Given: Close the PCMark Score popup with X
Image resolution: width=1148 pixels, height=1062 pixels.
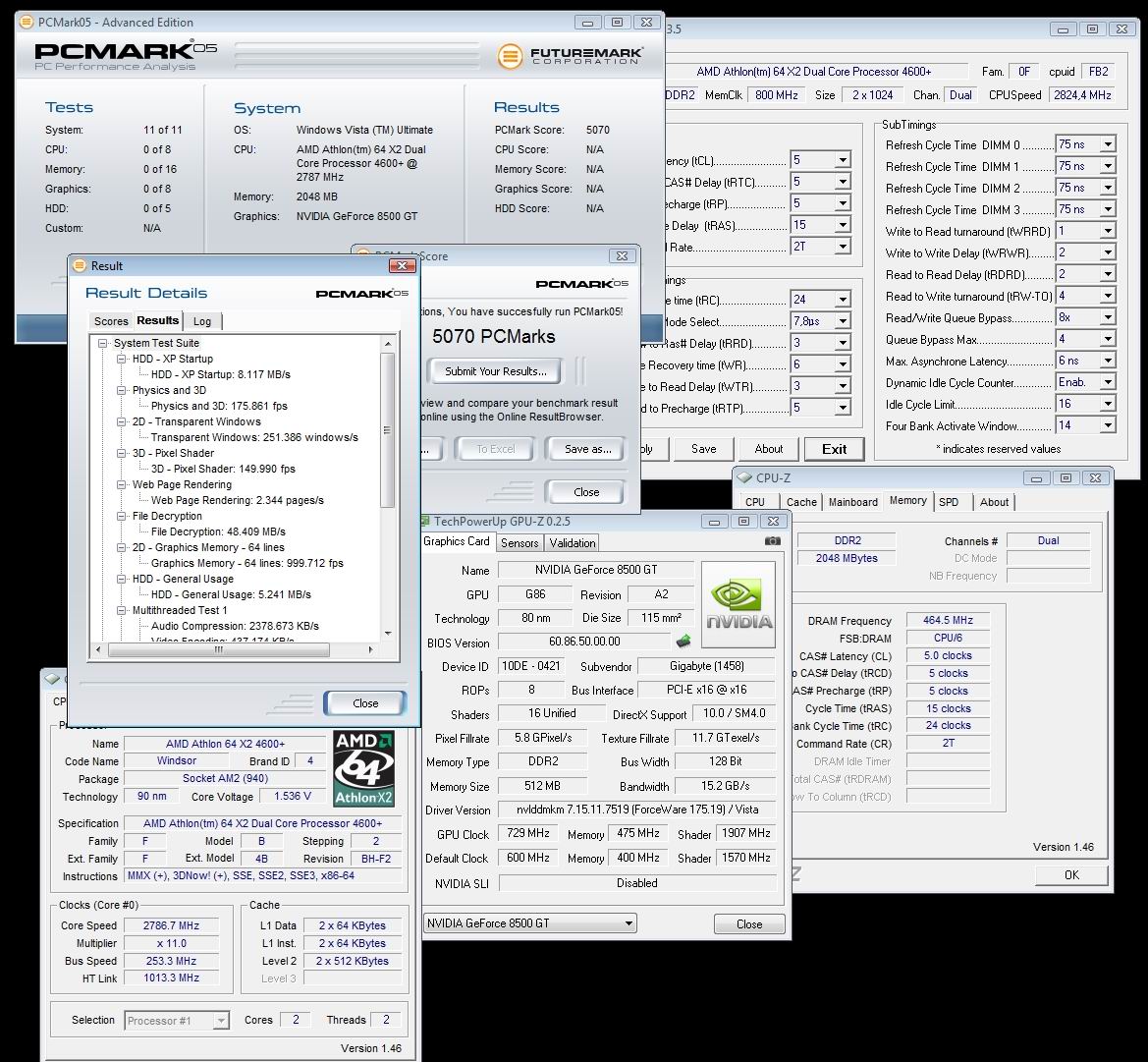Looking at the screenshot, I should [622, 255].
